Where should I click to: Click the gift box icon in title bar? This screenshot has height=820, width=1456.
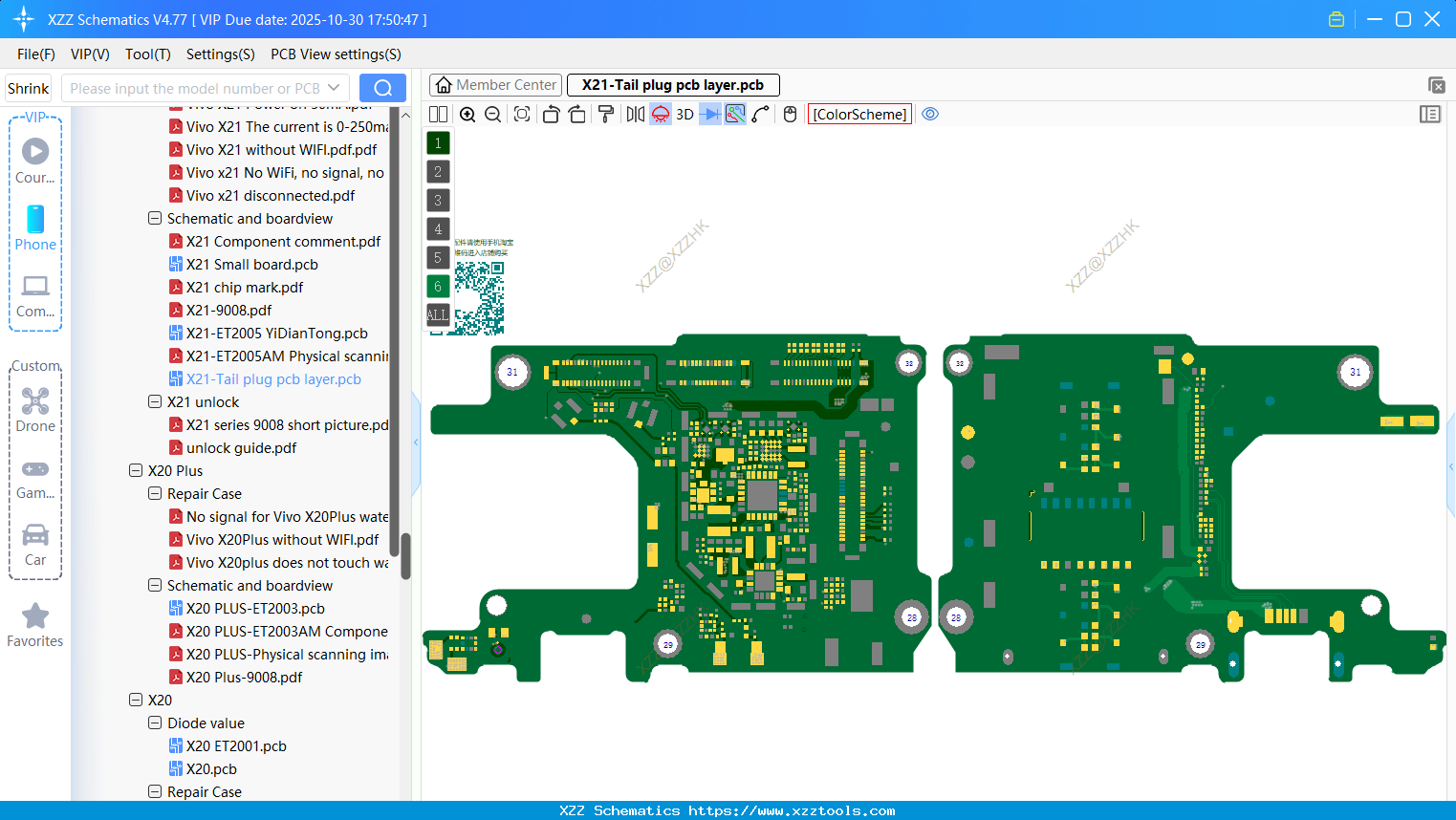(x=1336, y=19)
